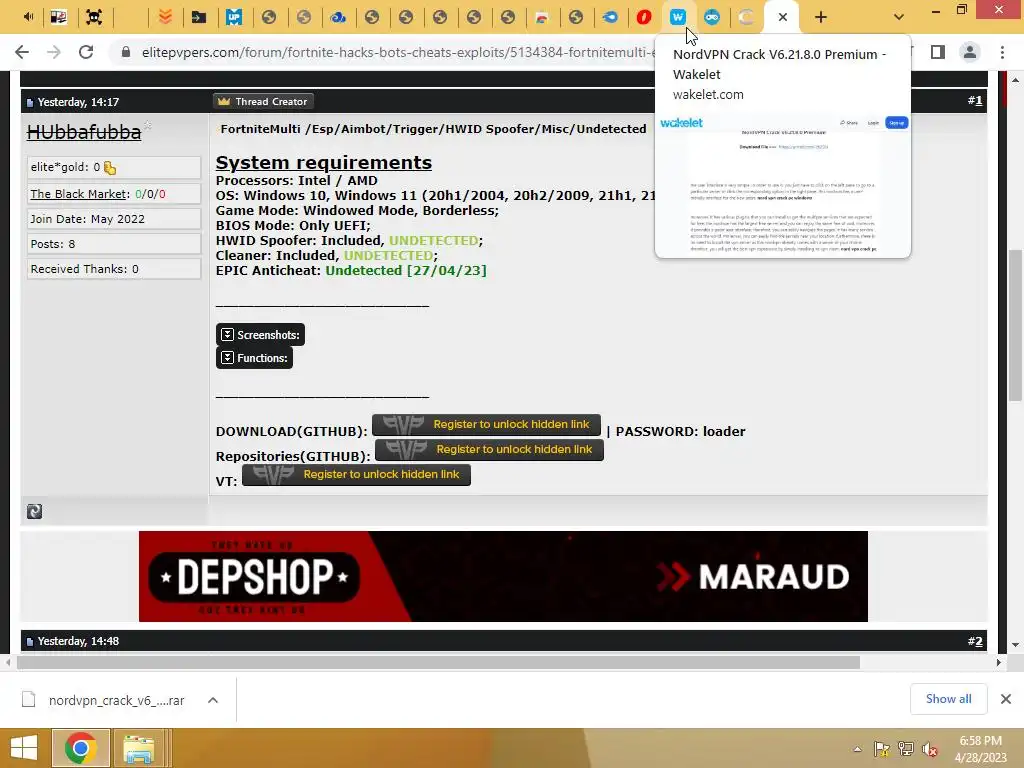The width and height of the screenshot is (1024, 768).
Task: Unlock the Repositories(GITHUB) hidden link
Action: pyautogui.click(x=489, y=449)
